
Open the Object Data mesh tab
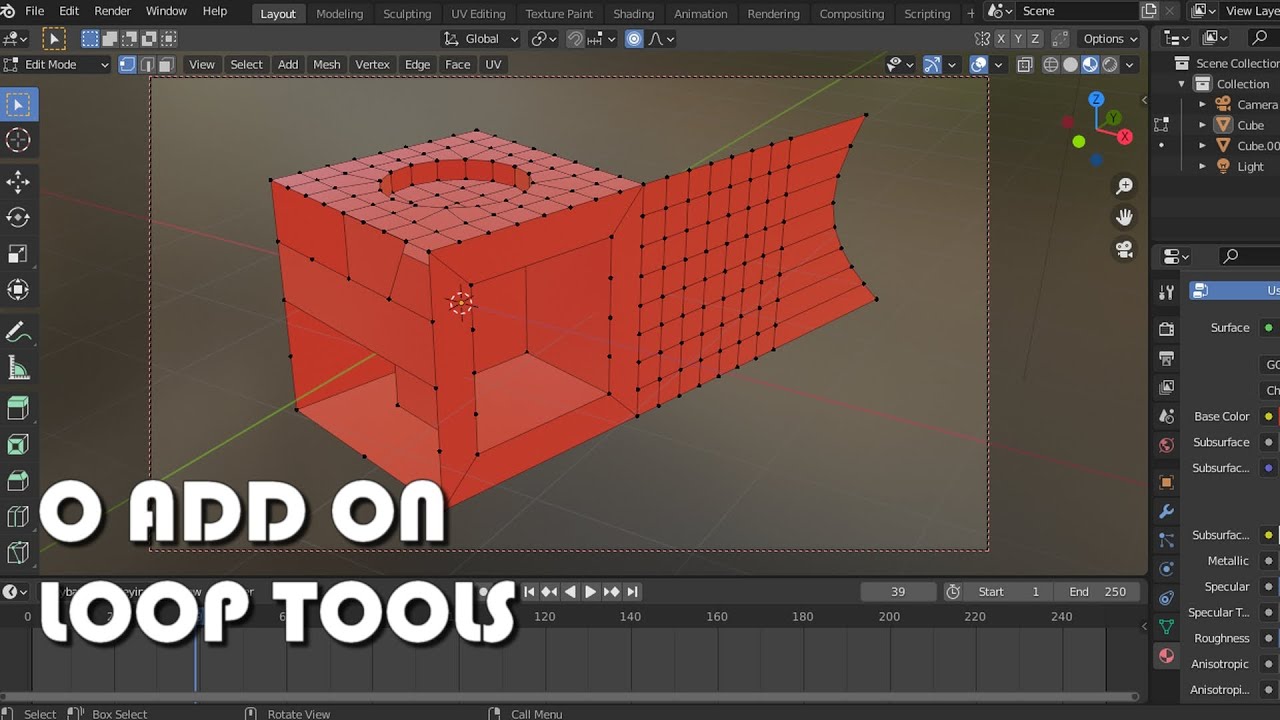click(1166, 627)
